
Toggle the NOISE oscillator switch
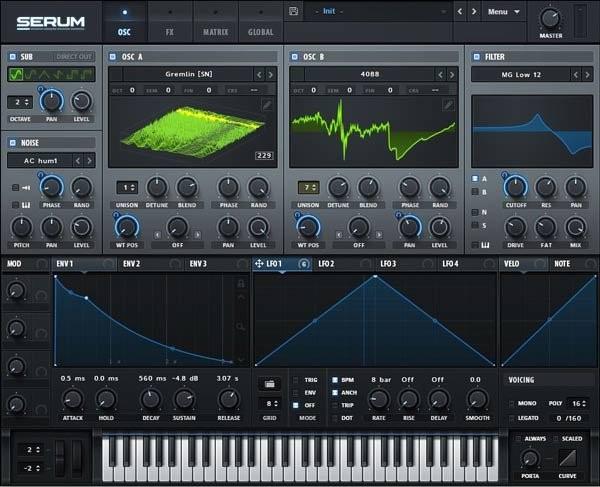point(13,143)
